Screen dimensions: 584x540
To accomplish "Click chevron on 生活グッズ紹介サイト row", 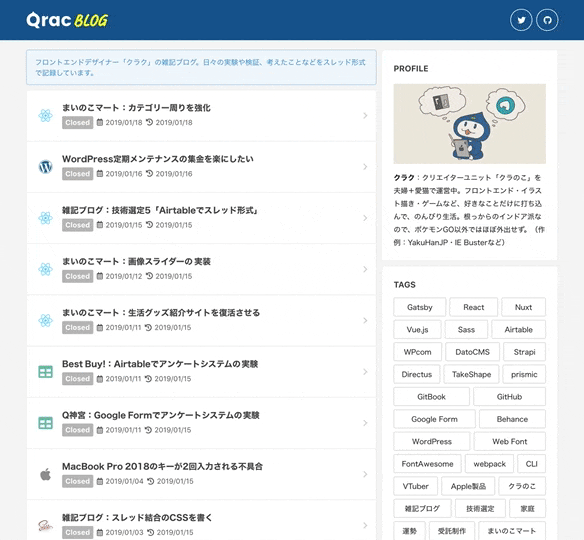I will [365, 320].
